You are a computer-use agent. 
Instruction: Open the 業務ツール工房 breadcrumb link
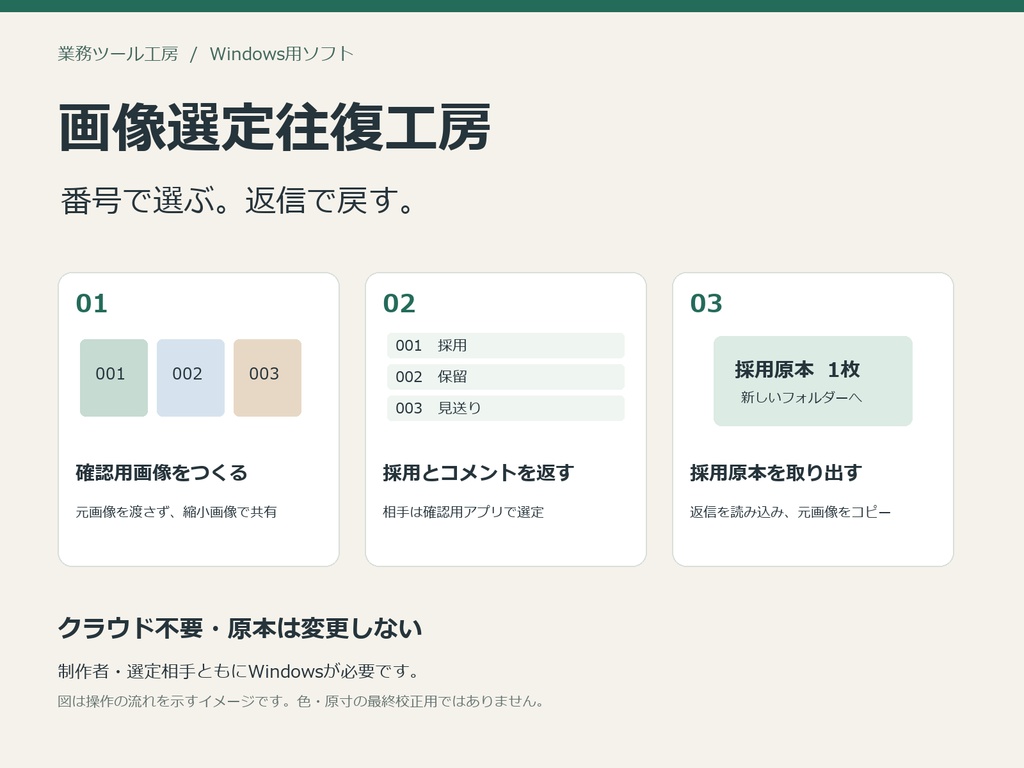(x=118, y=54)
